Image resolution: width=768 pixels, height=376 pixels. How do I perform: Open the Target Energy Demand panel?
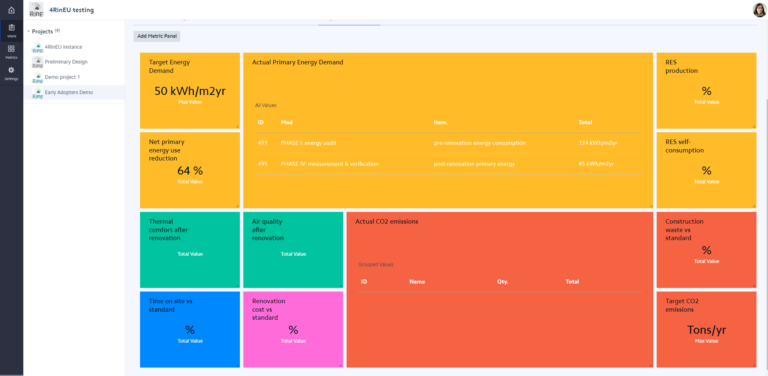coord(190,91)
